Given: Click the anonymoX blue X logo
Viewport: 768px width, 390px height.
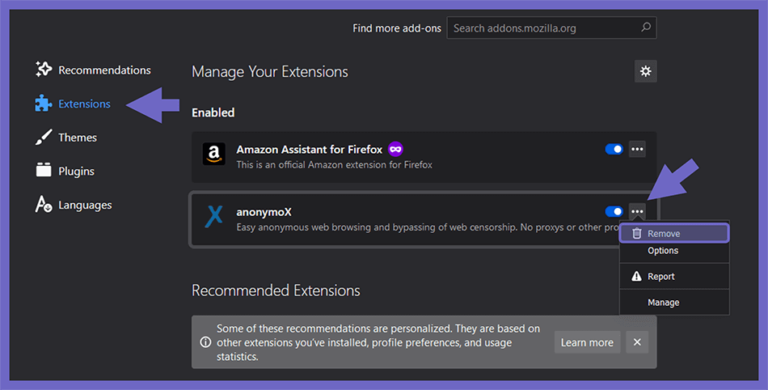Looking at the screenshot, I should pyautogui.click(x=214, y=217).
